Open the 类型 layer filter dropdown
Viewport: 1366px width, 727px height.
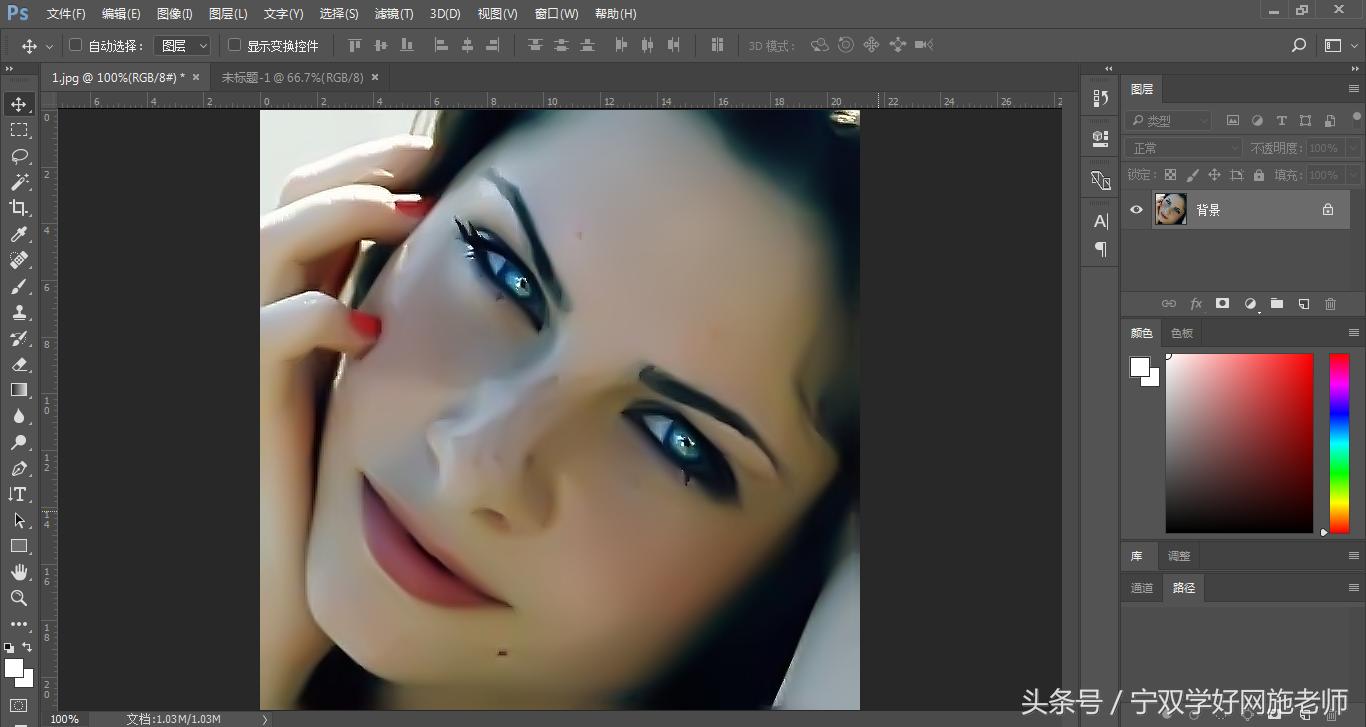[1167, 119]
